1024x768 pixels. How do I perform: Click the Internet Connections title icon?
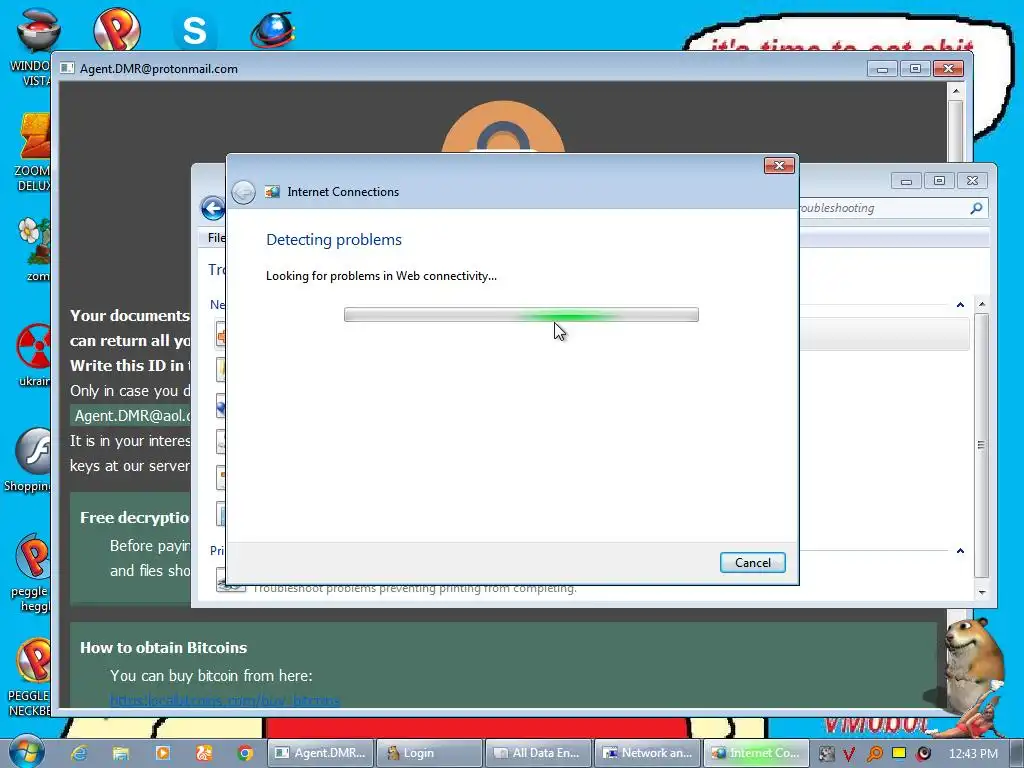(272, 192)
